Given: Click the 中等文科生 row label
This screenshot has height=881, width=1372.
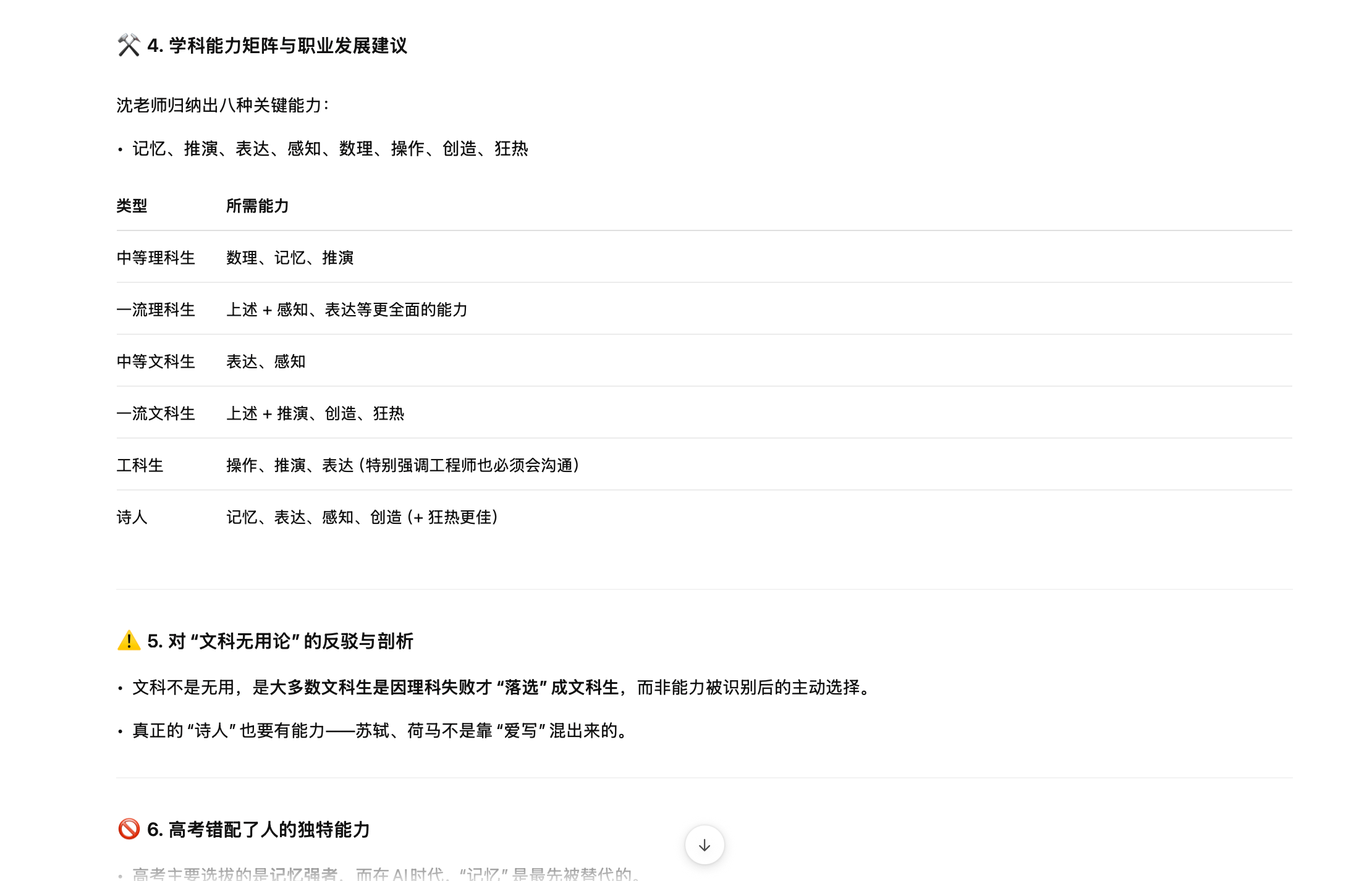Looking at the screenshot, I should coord(156,361).
